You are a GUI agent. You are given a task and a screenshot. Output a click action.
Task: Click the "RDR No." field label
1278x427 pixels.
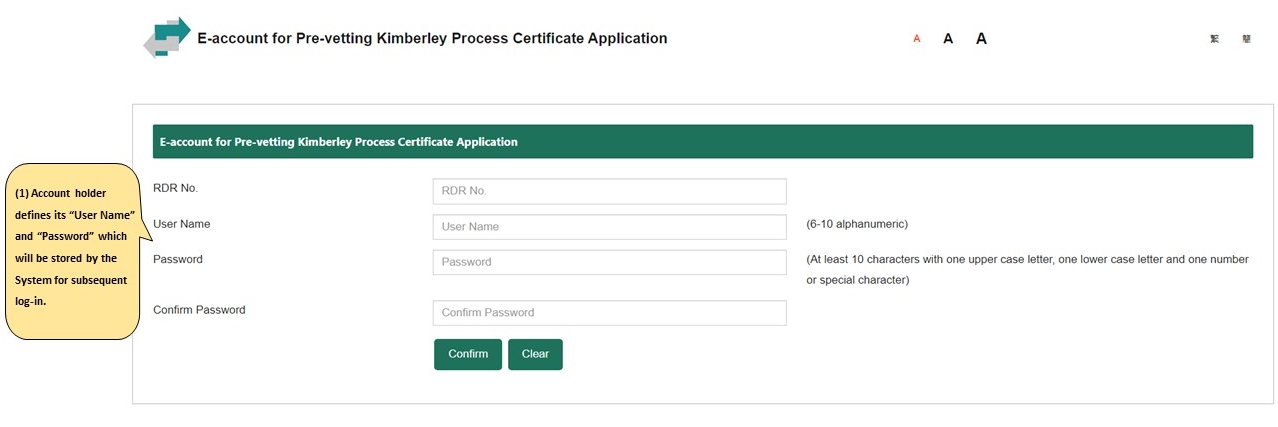pyautogui.click(x=175, y=188)
